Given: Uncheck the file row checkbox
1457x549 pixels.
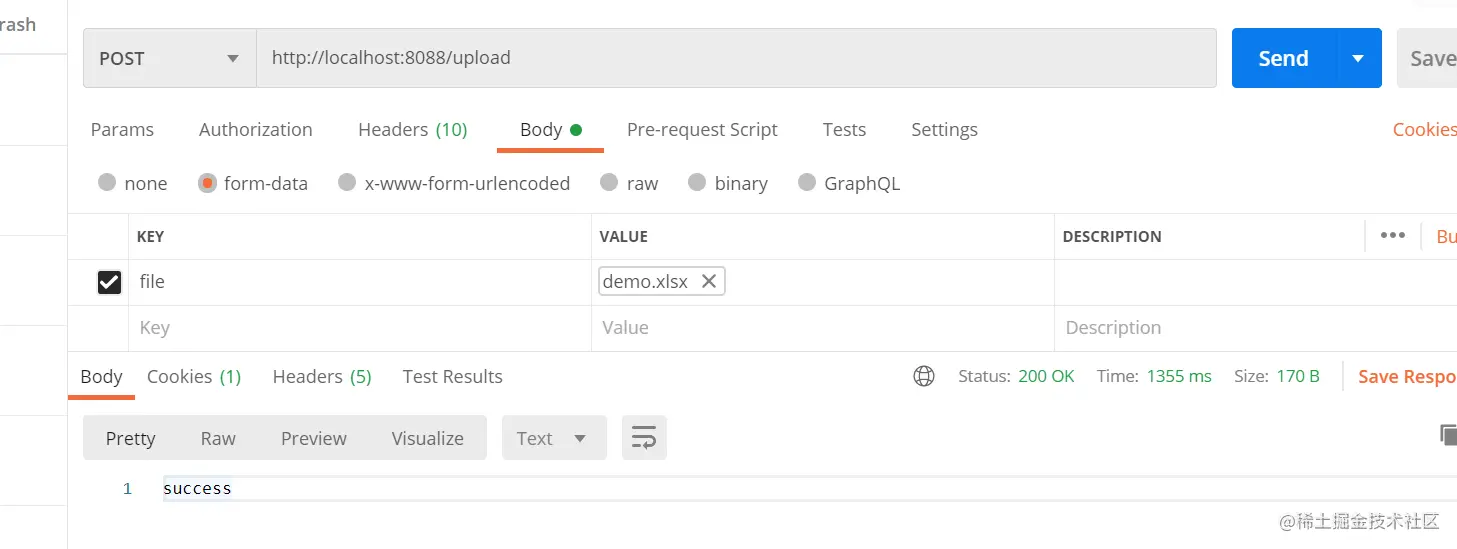Looking at the screenshot, I should [109, 283].
